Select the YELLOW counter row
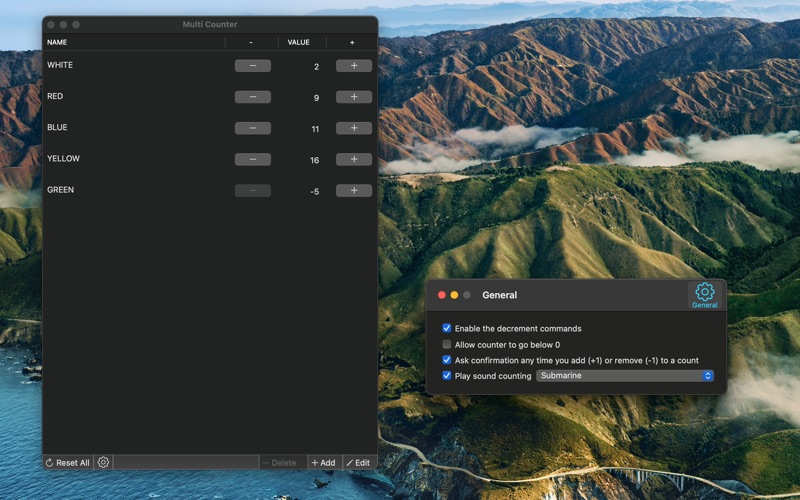Image resolution: width=800 pixels, height=500 pixels. point(130,159)
